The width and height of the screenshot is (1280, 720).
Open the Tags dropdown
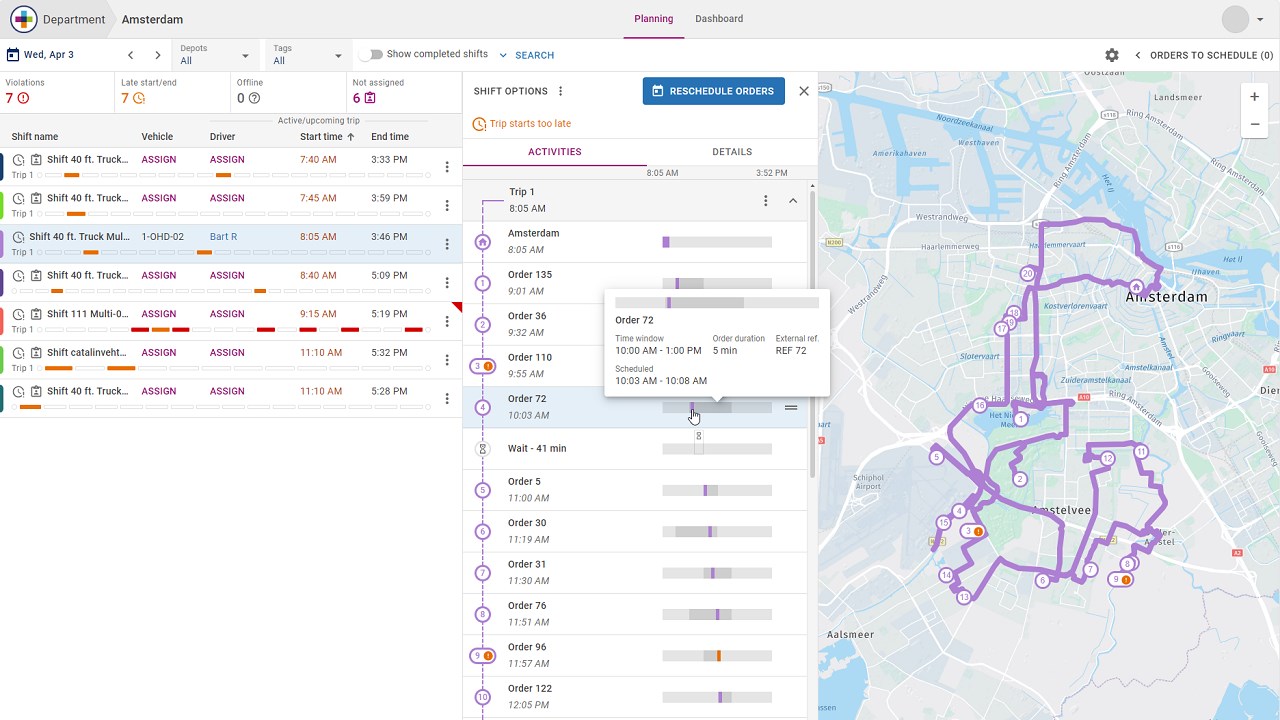(x=308, y=55)
